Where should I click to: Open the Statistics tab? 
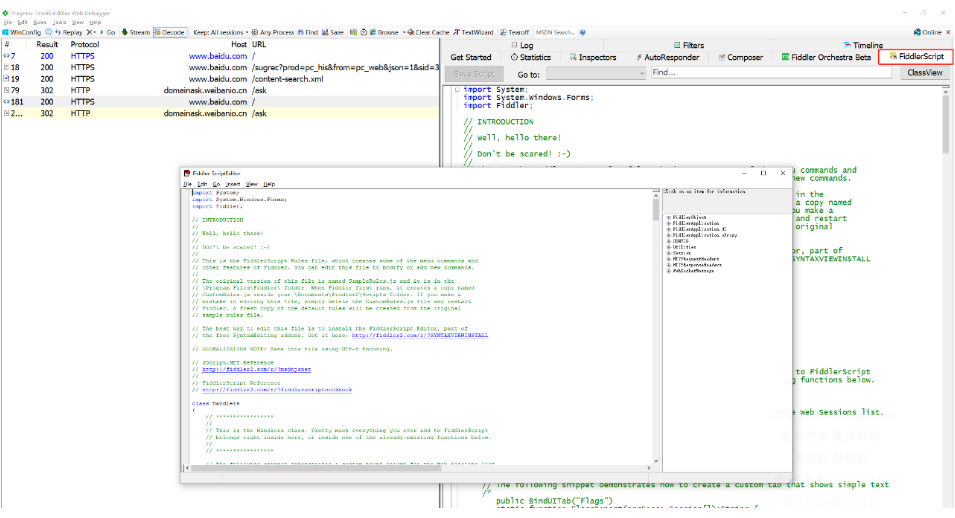point(530,57)
